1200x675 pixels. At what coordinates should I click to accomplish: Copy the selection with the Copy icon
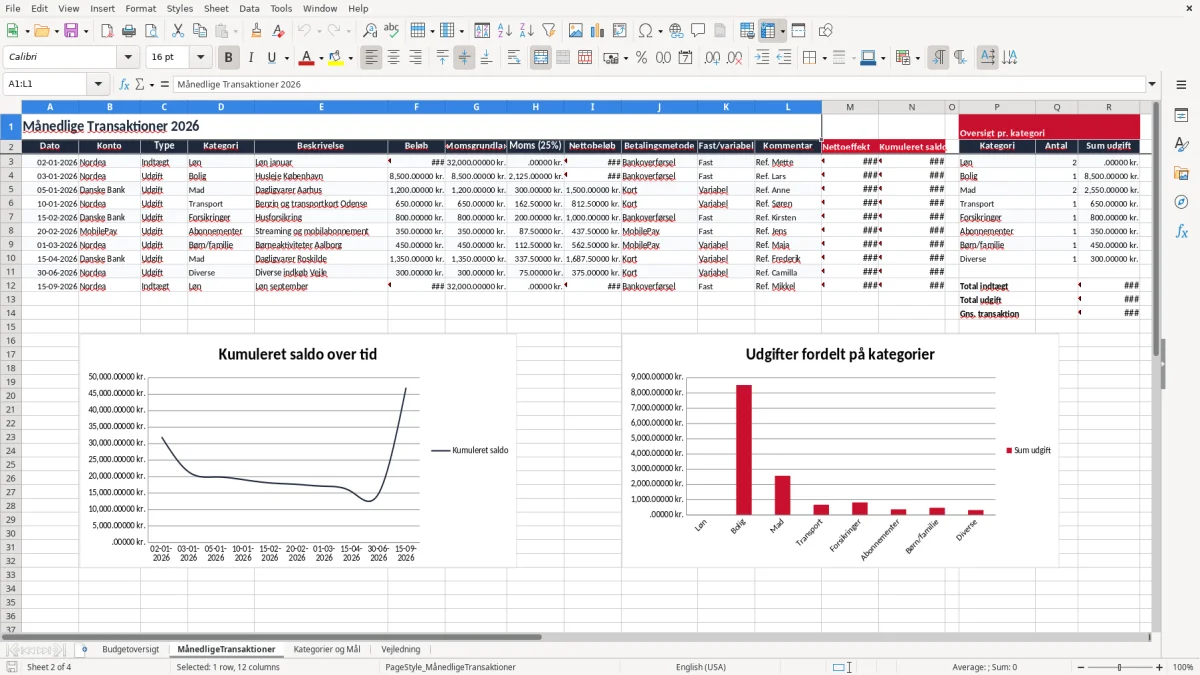coord(199,31)
